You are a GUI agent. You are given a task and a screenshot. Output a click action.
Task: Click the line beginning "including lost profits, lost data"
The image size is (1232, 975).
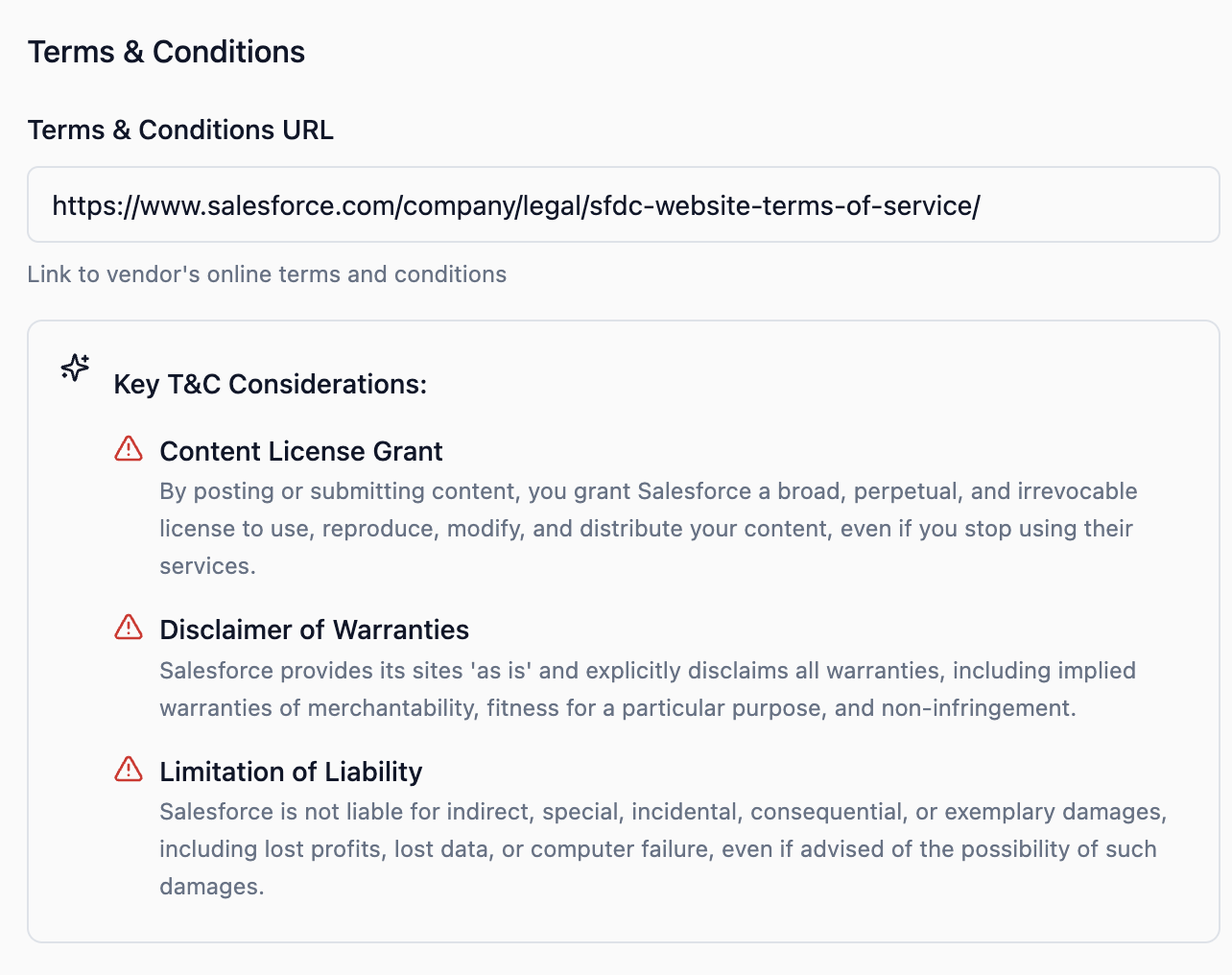point(657,849)
